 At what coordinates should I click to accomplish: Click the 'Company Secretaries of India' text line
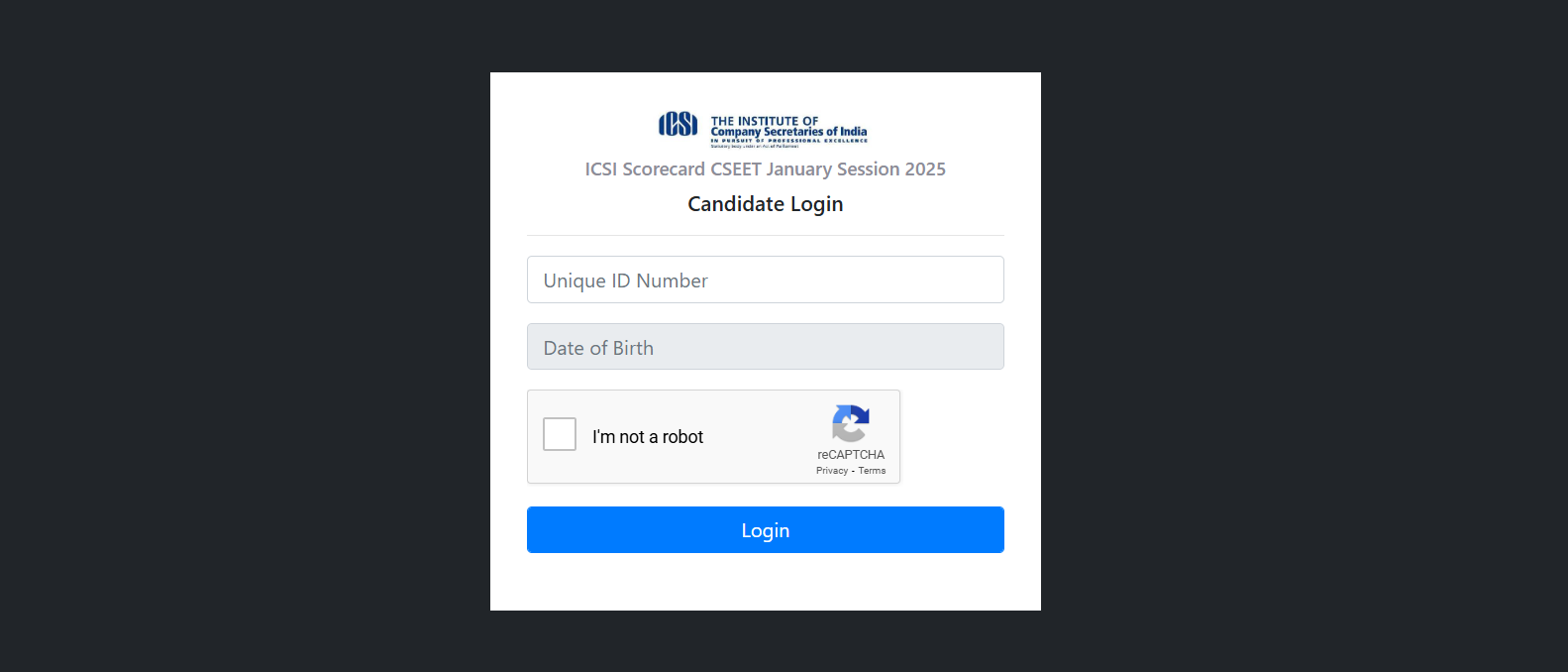click(x=788, y=132)
